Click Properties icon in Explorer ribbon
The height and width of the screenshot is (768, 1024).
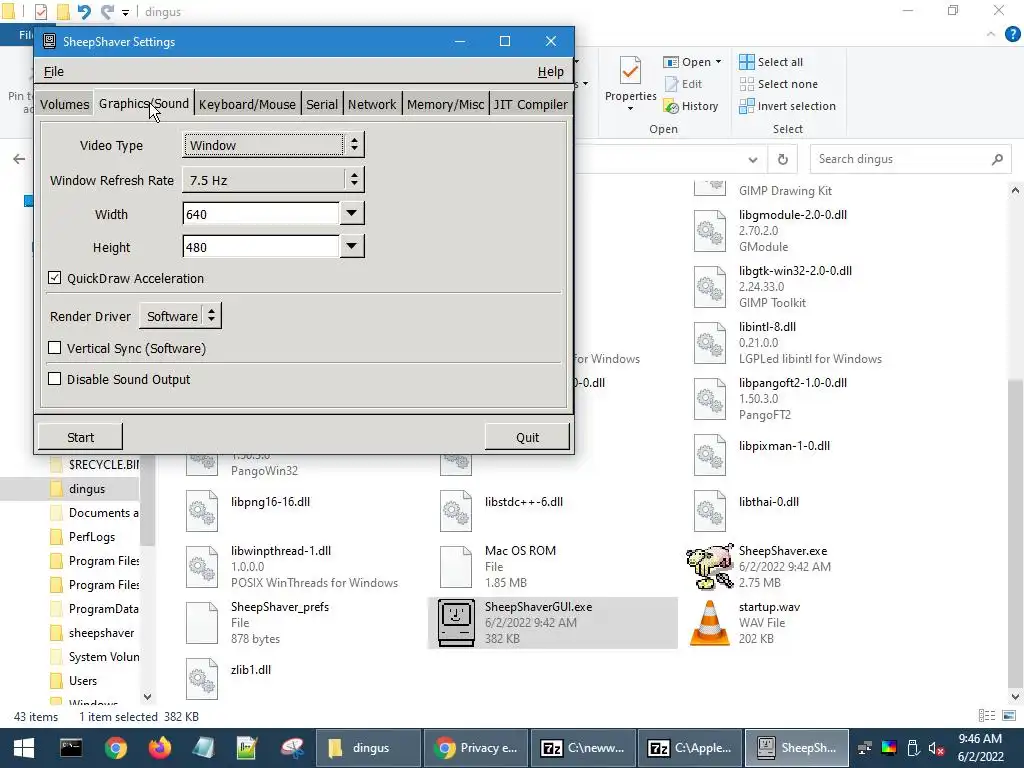(630, 70)
